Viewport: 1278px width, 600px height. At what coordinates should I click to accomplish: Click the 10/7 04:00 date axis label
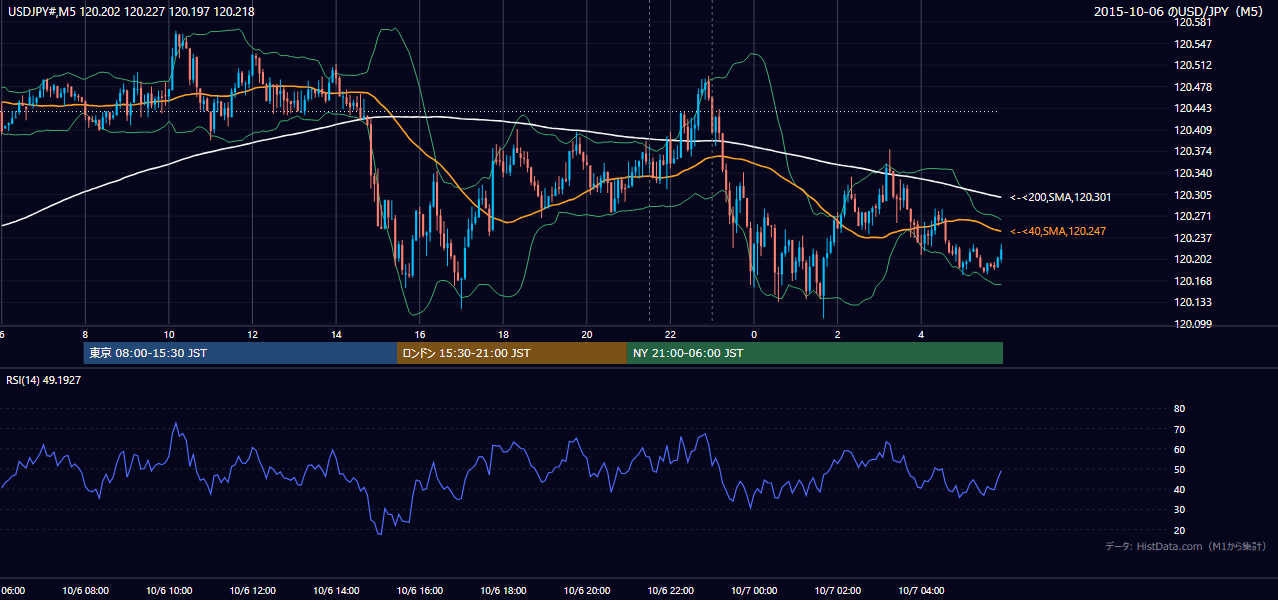tap(921, 591)
